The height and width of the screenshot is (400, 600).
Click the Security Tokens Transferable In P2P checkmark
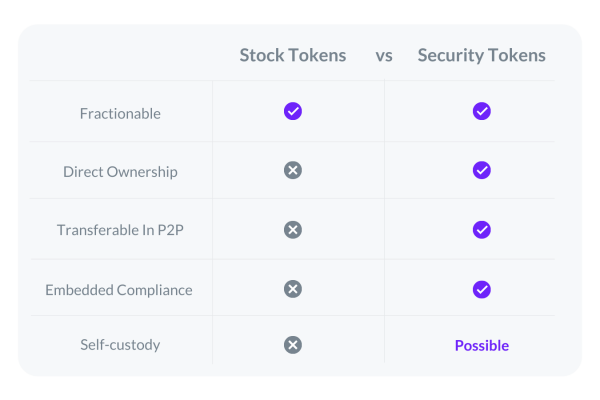tap(482, 230)
